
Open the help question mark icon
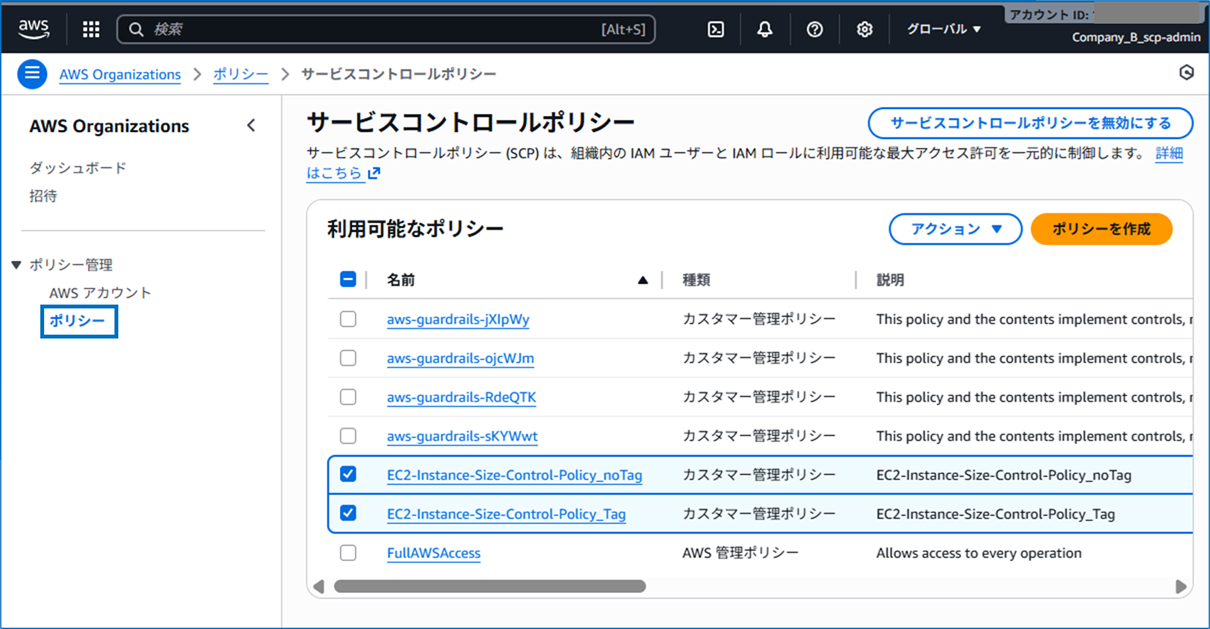click(814, 28)
